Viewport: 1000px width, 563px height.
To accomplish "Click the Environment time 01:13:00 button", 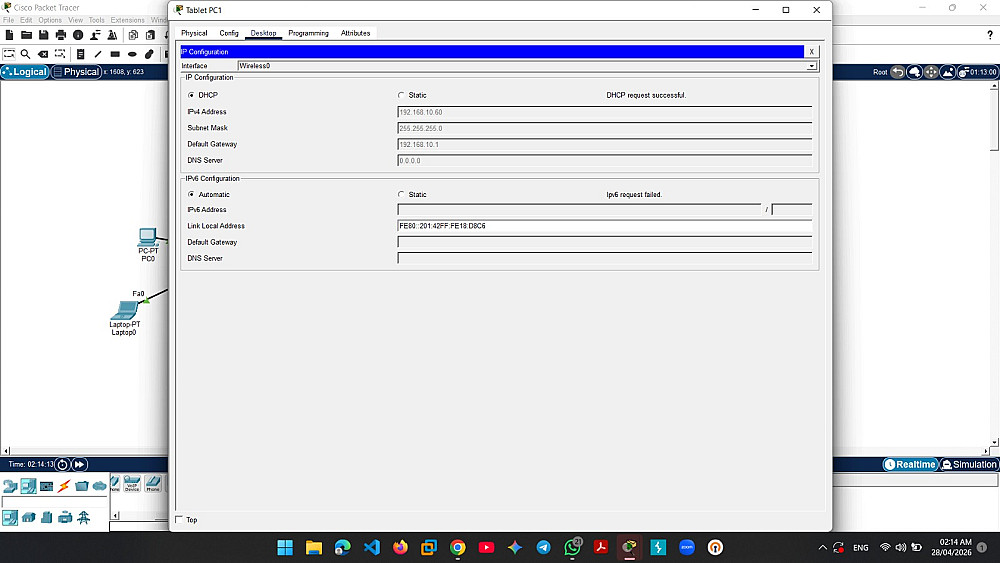I will click(978, 72).
